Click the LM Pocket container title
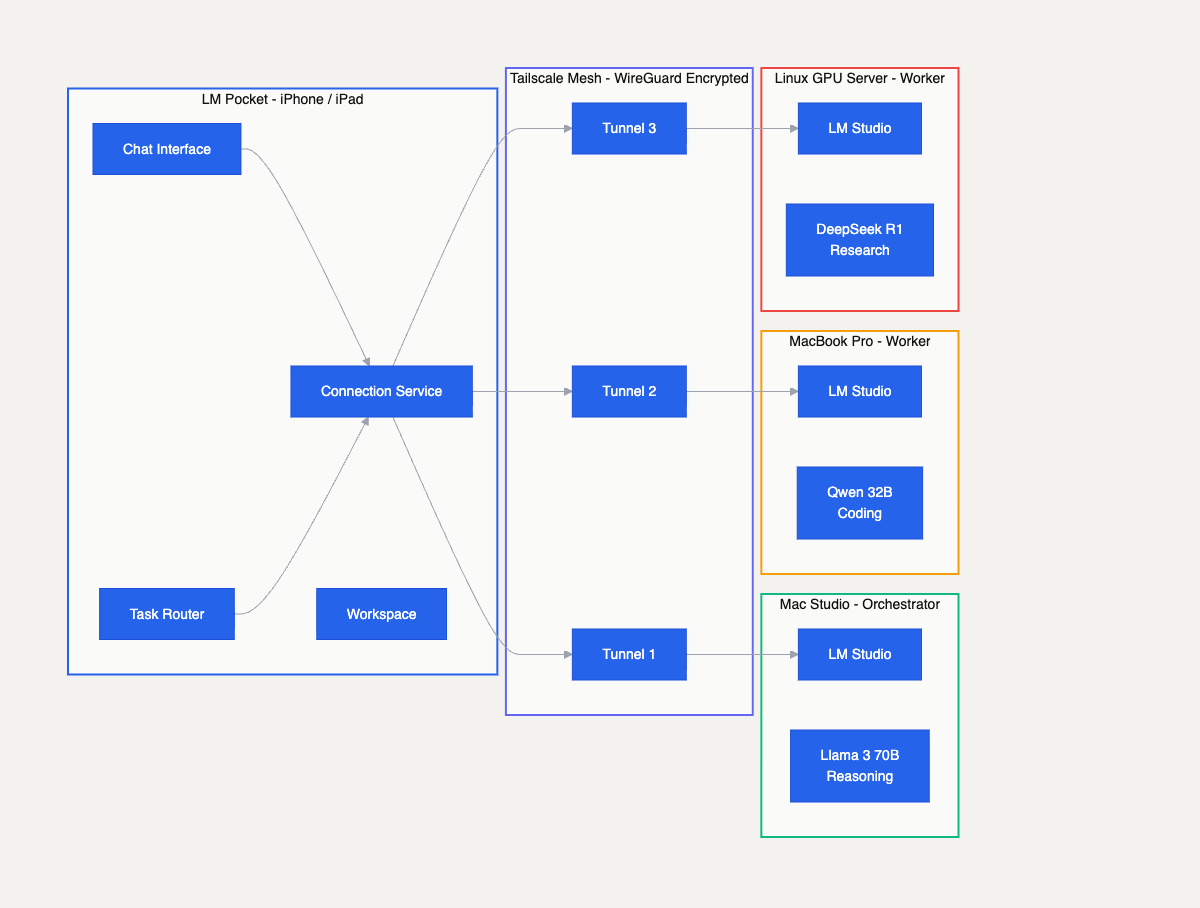The image size is (1200, 908). click(x=283, y=99)
